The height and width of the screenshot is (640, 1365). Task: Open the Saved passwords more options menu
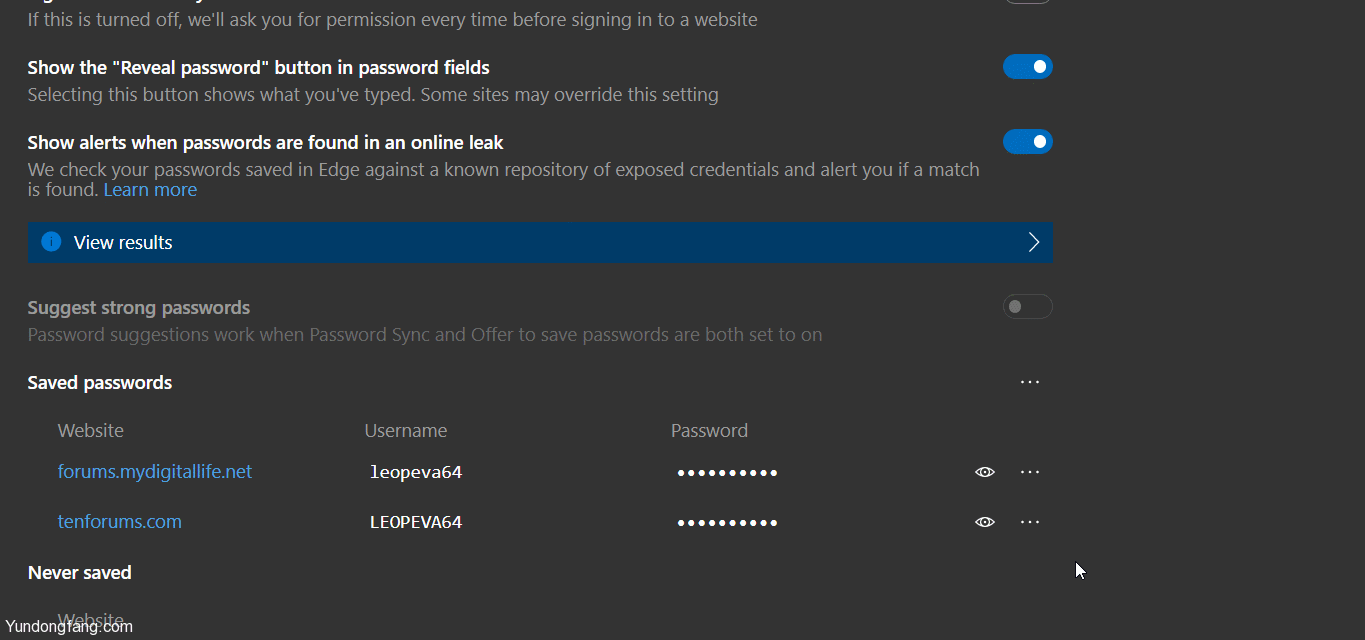pyautogui.click(x=1030, y=382)
